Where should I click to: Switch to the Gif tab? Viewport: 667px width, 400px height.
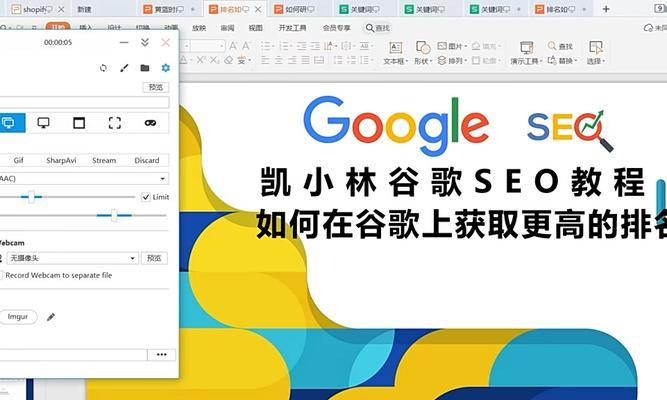pyautogui.click(x=18, y=160)
